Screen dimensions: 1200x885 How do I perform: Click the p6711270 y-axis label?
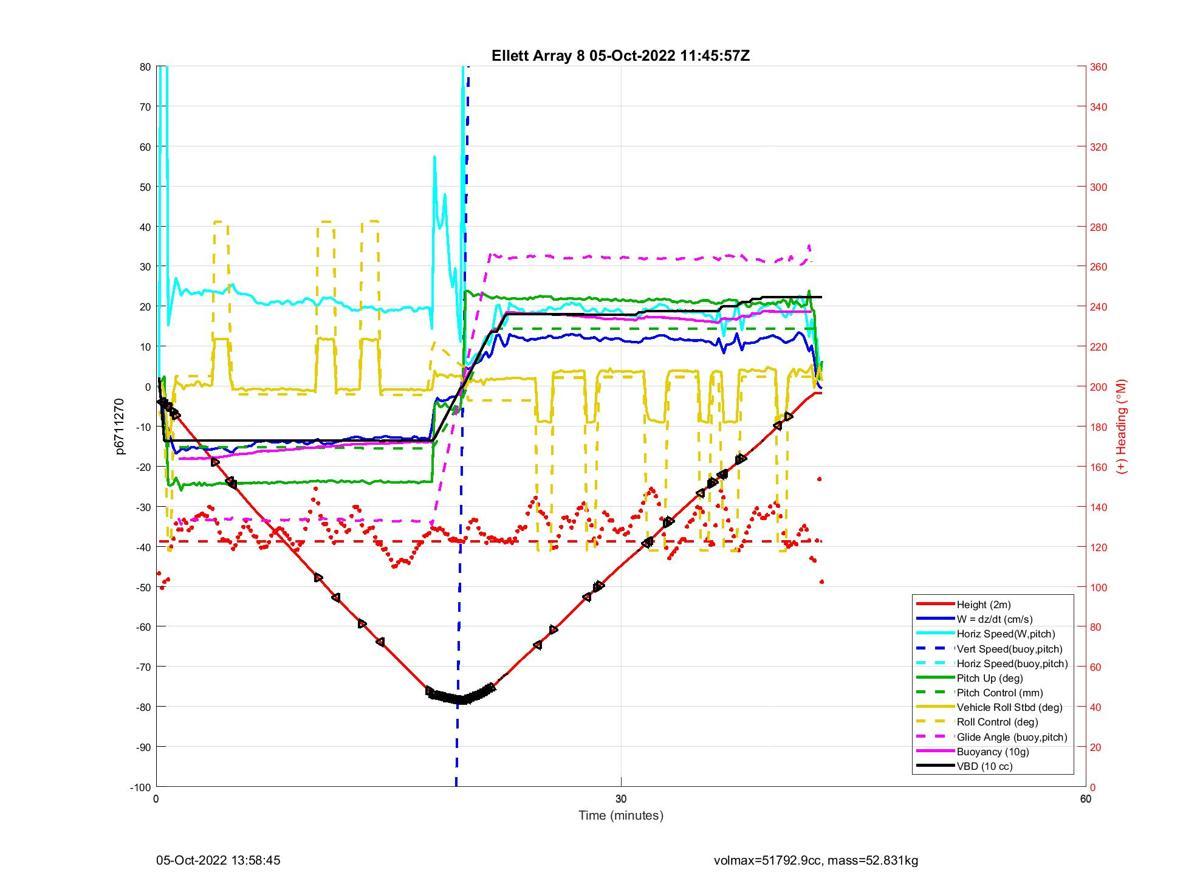pyautogui.click(x=120, y=427)
